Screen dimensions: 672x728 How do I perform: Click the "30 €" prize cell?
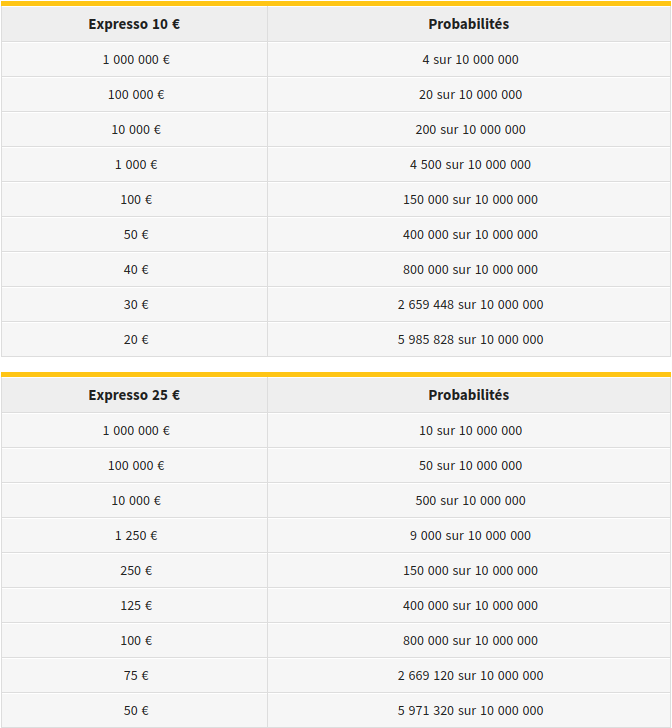(x=136, y=305)
